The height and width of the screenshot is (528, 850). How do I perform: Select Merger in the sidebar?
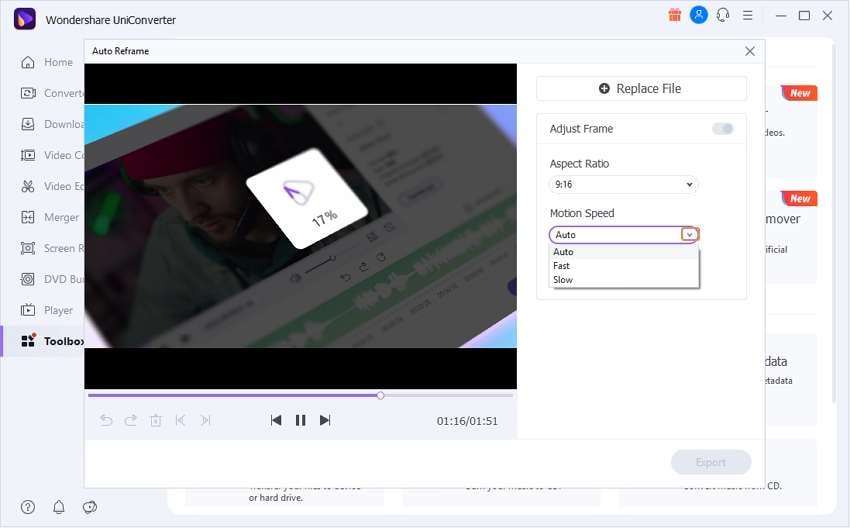click(50, 217)
